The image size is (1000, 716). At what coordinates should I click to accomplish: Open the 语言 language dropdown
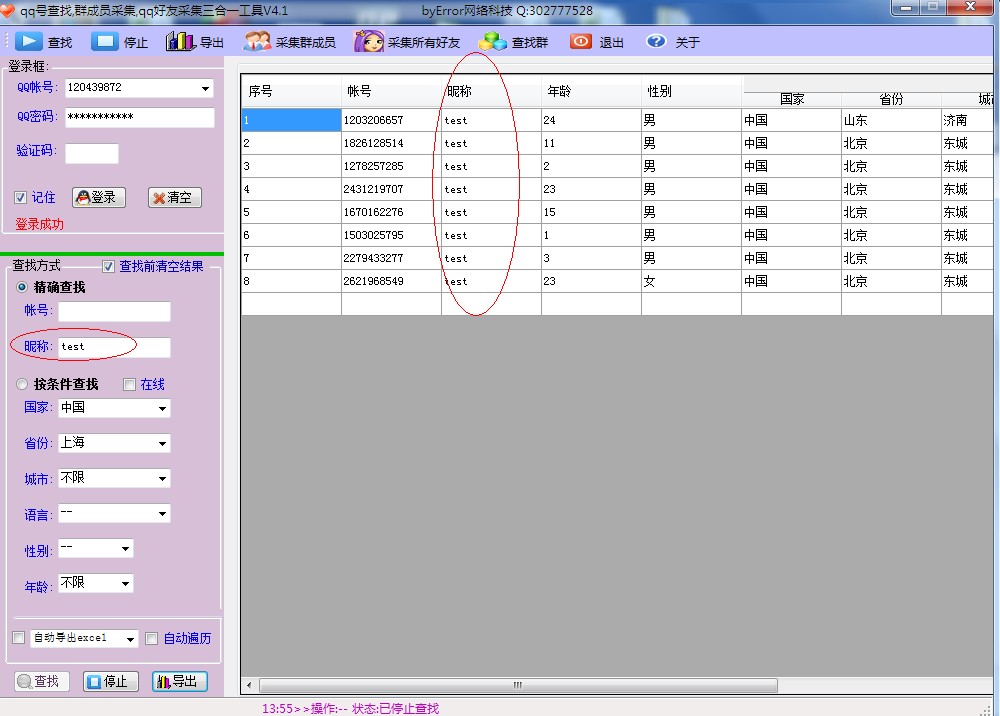pyautogui.click(x=162, y=513)
